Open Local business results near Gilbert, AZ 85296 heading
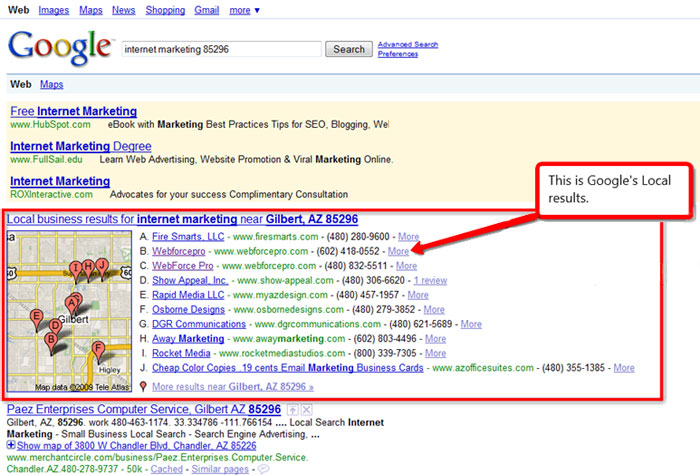700x475 pixels. [182, 219]
